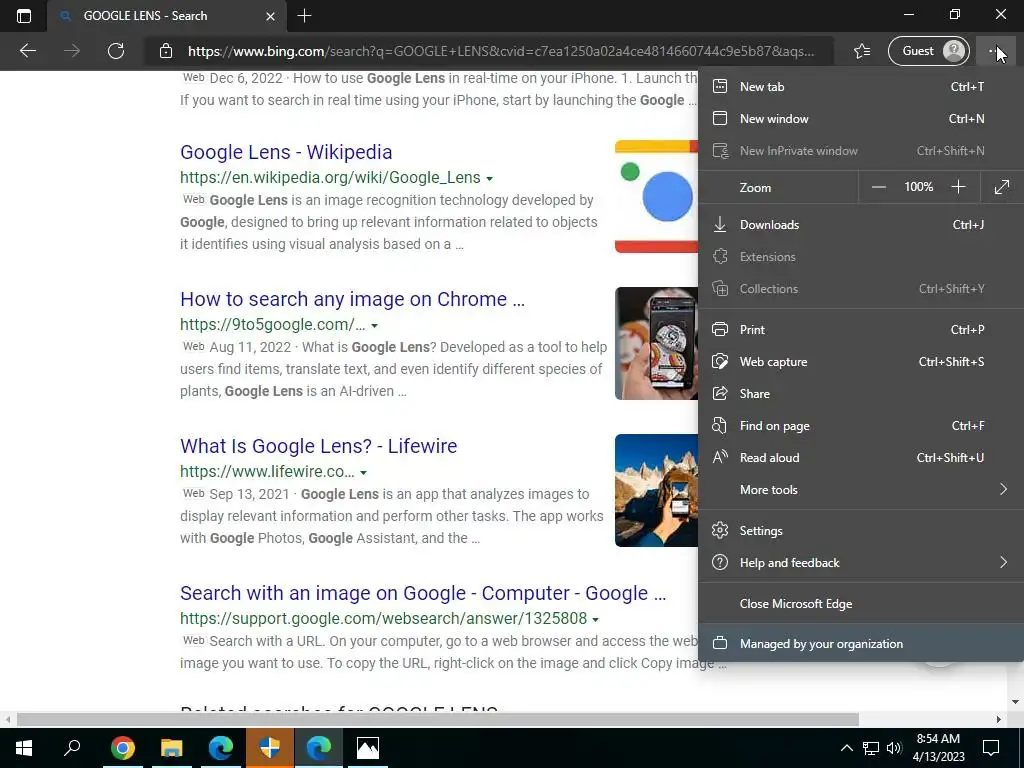Image resolution: width=1024 pixels, height=768 pixels.
Task: Open the Guest profile button
Action: coord(929,51)
